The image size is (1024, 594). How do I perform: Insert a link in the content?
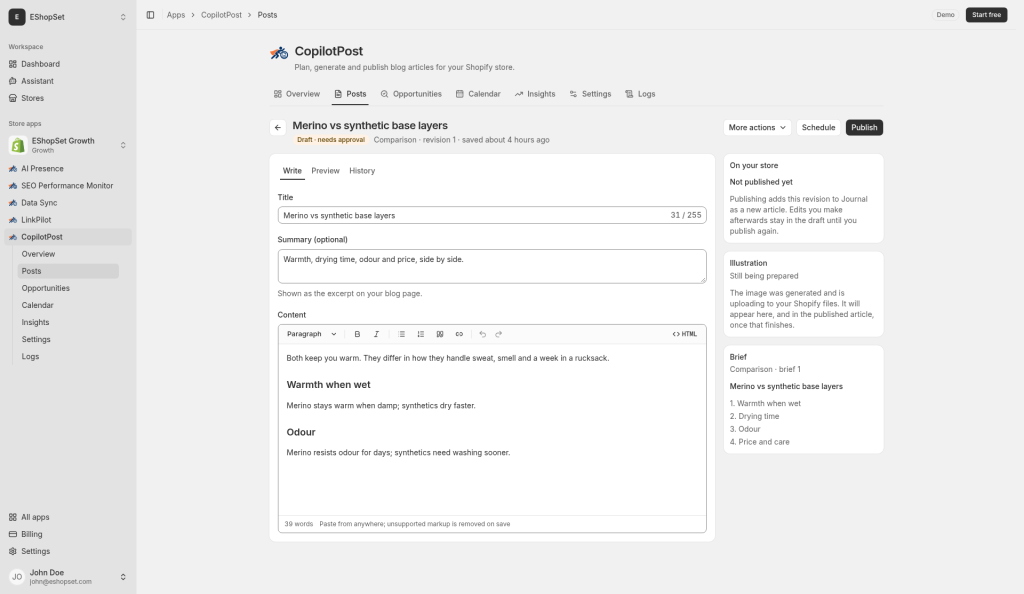tap(459, 334)
